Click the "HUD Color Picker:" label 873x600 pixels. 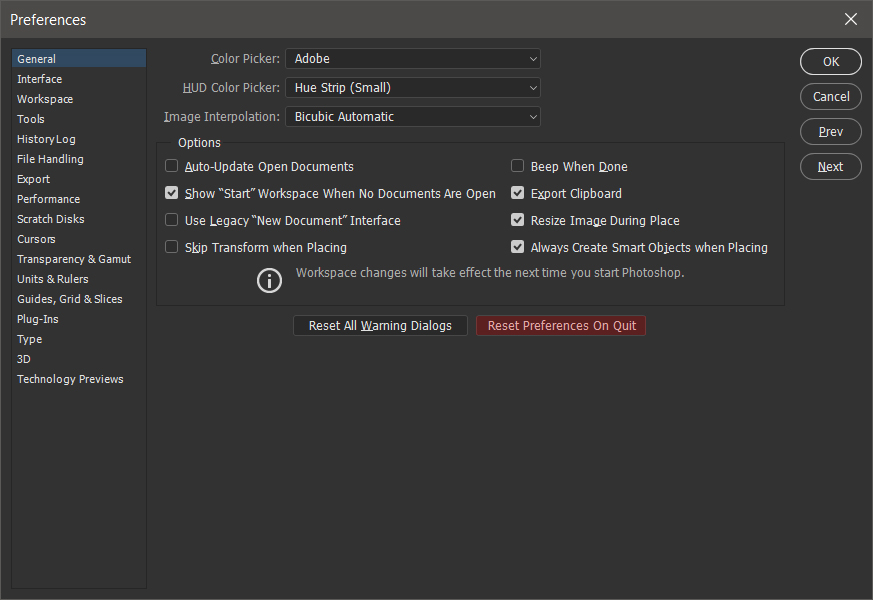(231, 88)
